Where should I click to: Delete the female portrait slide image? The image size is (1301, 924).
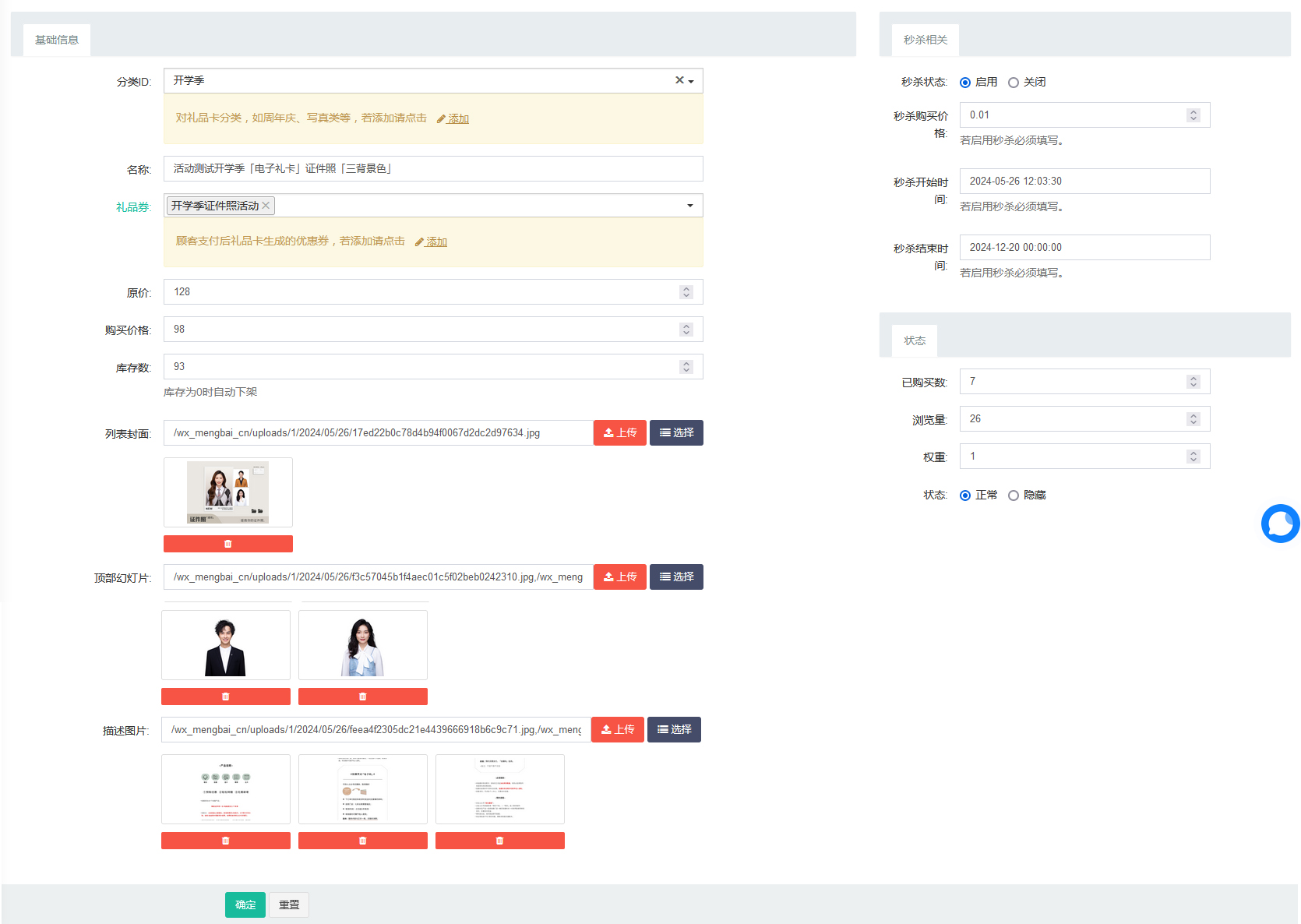(x=362, y=697)
